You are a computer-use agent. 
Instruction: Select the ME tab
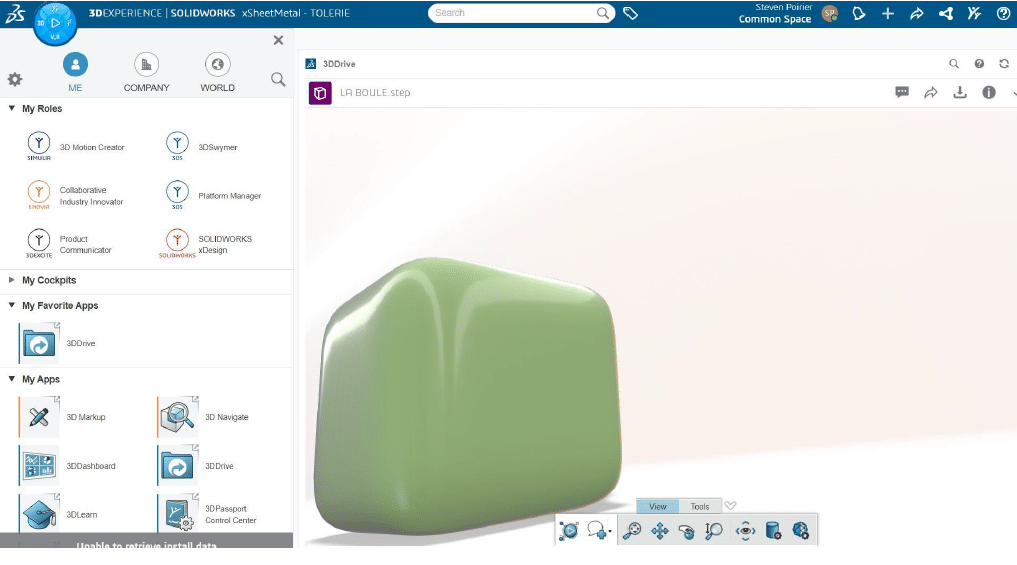(75, 72)
